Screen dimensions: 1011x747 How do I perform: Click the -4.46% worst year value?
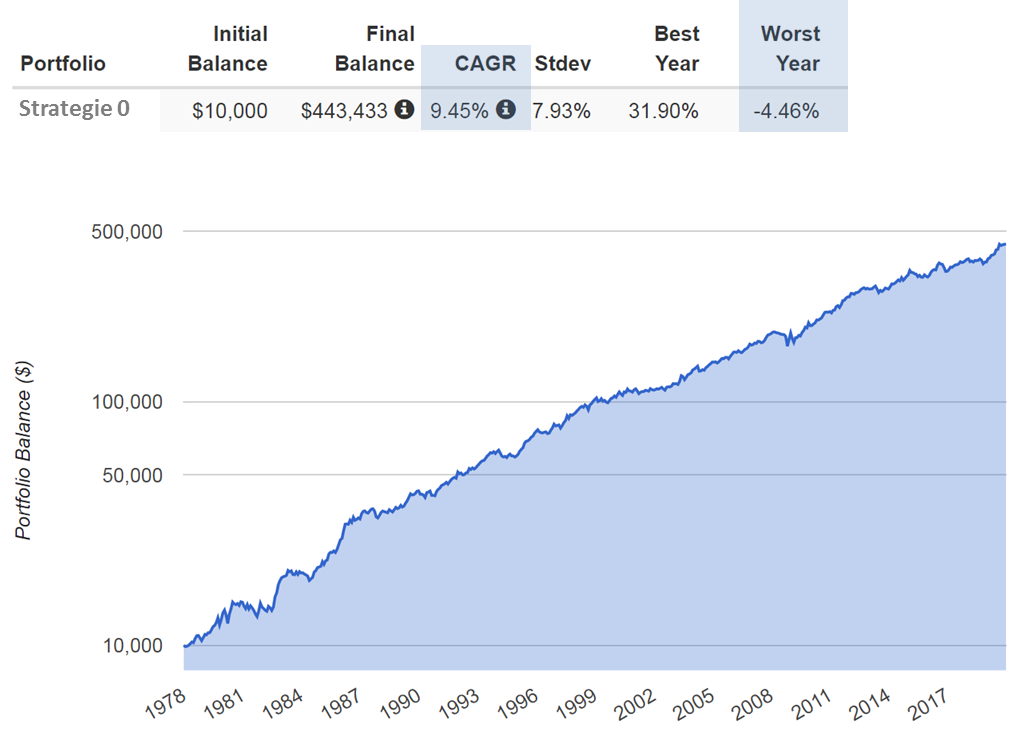tap(786, 111)
